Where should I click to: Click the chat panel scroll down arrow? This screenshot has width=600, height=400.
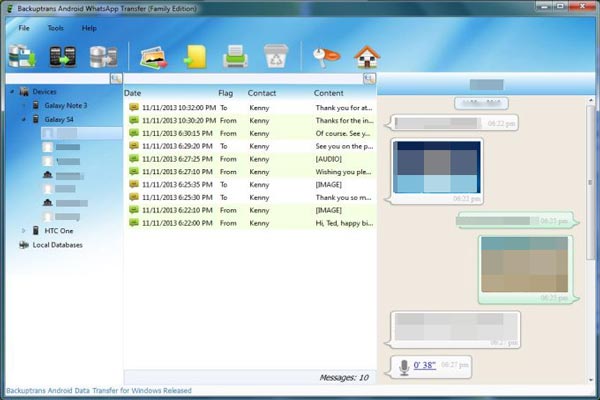pos(591,380)
